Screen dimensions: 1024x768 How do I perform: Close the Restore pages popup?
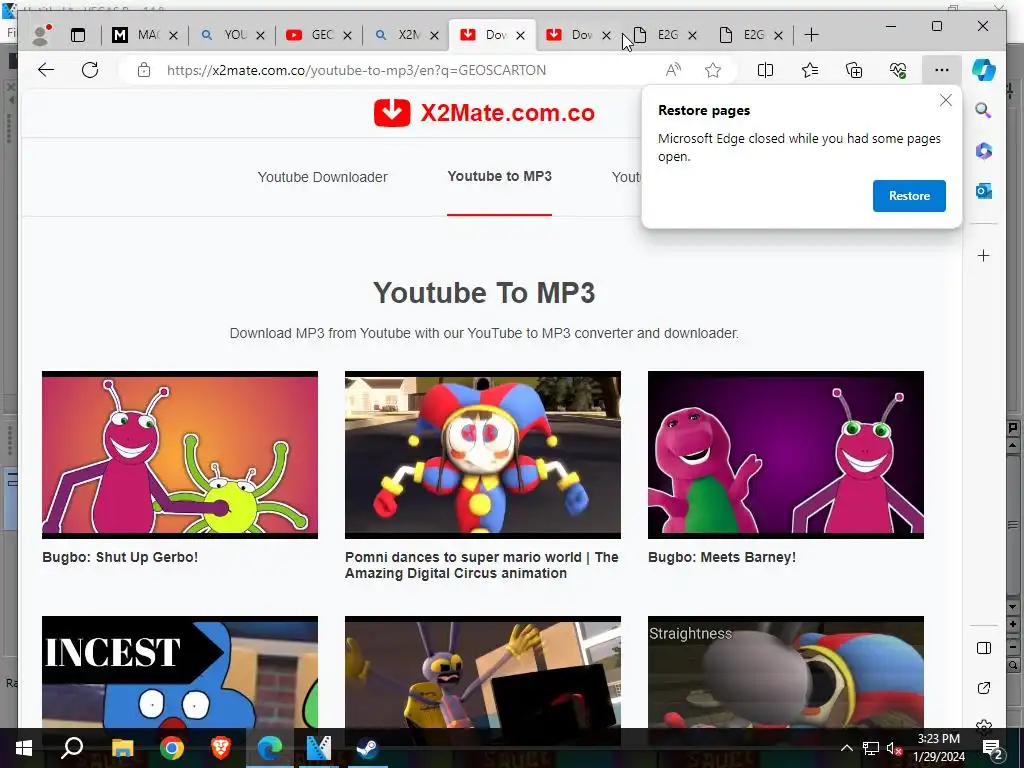pos(946,100)
